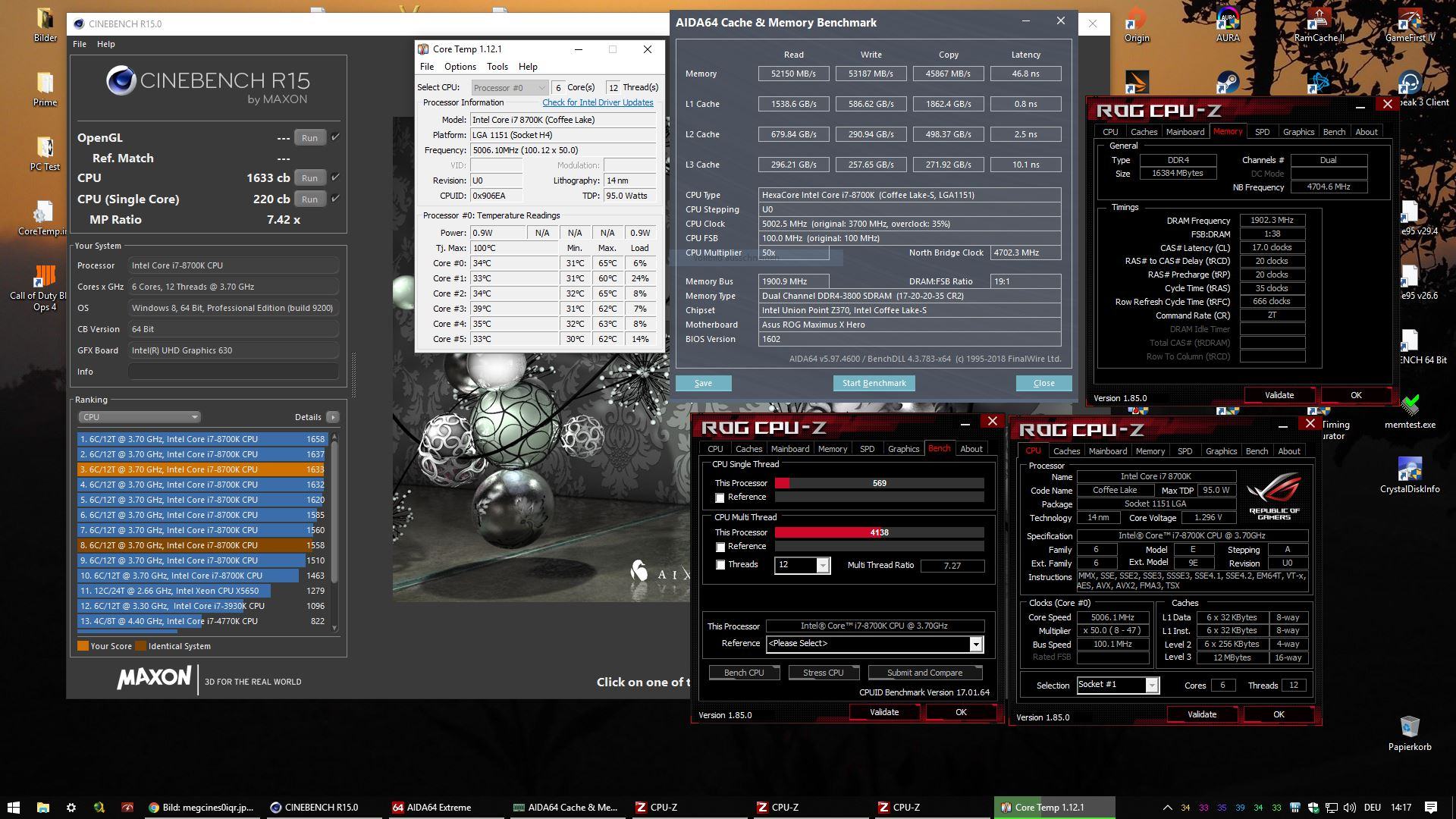Image resolution: width=1456 pixels, height=819 pixels.
Task: Toggle the Cinebench CPU test checkmark
Action: coord(335,177)
